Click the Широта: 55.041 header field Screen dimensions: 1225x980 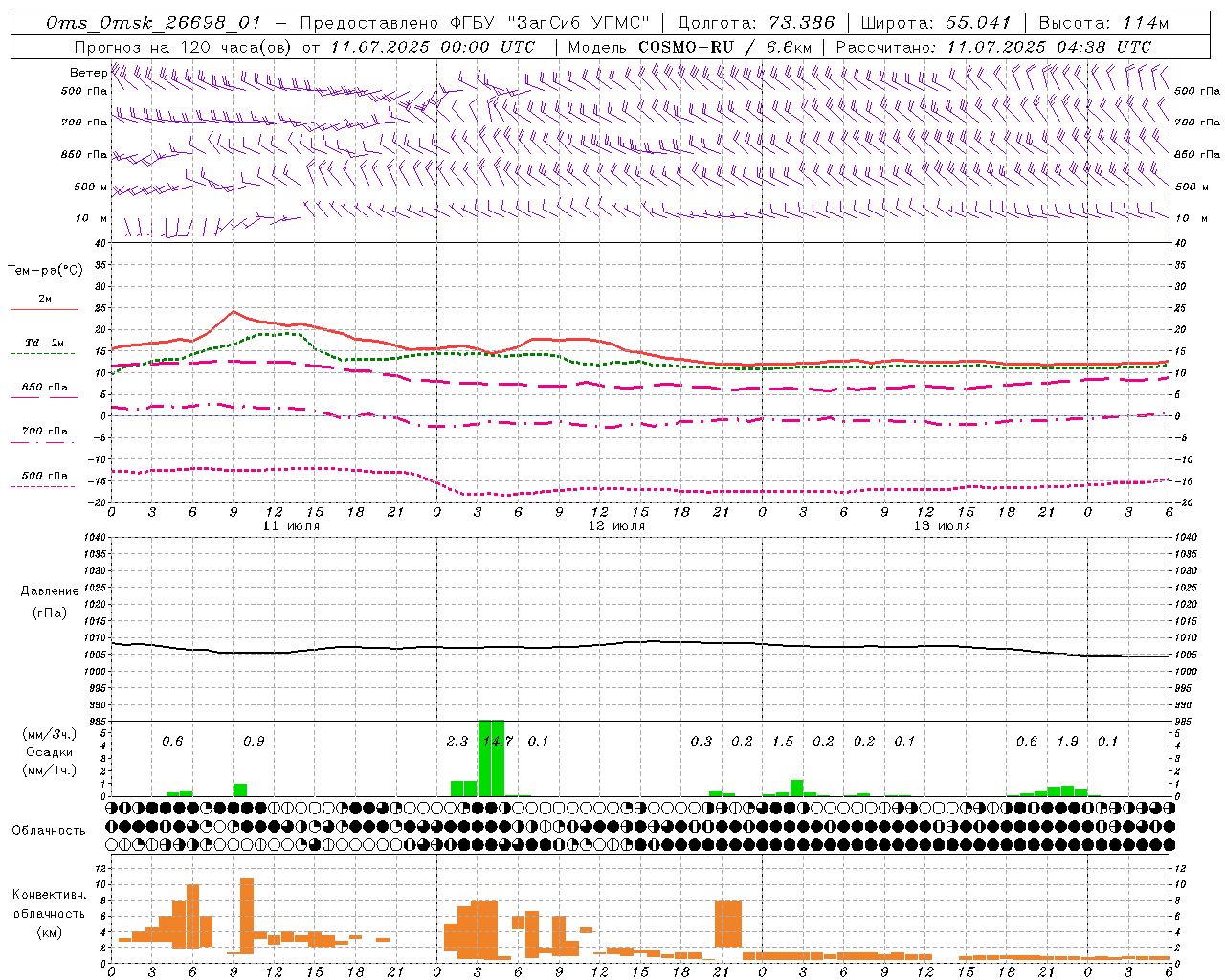pyautogui.click(x=935, y=23)
